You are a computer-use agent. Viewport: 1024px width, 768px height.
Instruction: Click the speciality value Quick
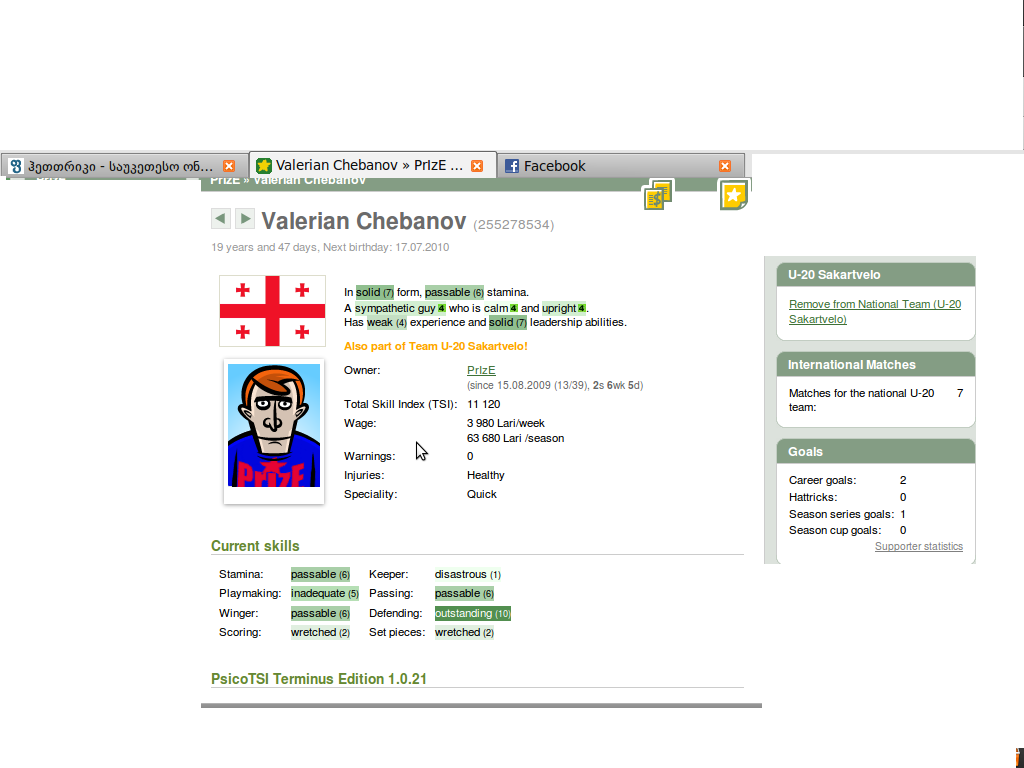(481, 494)
